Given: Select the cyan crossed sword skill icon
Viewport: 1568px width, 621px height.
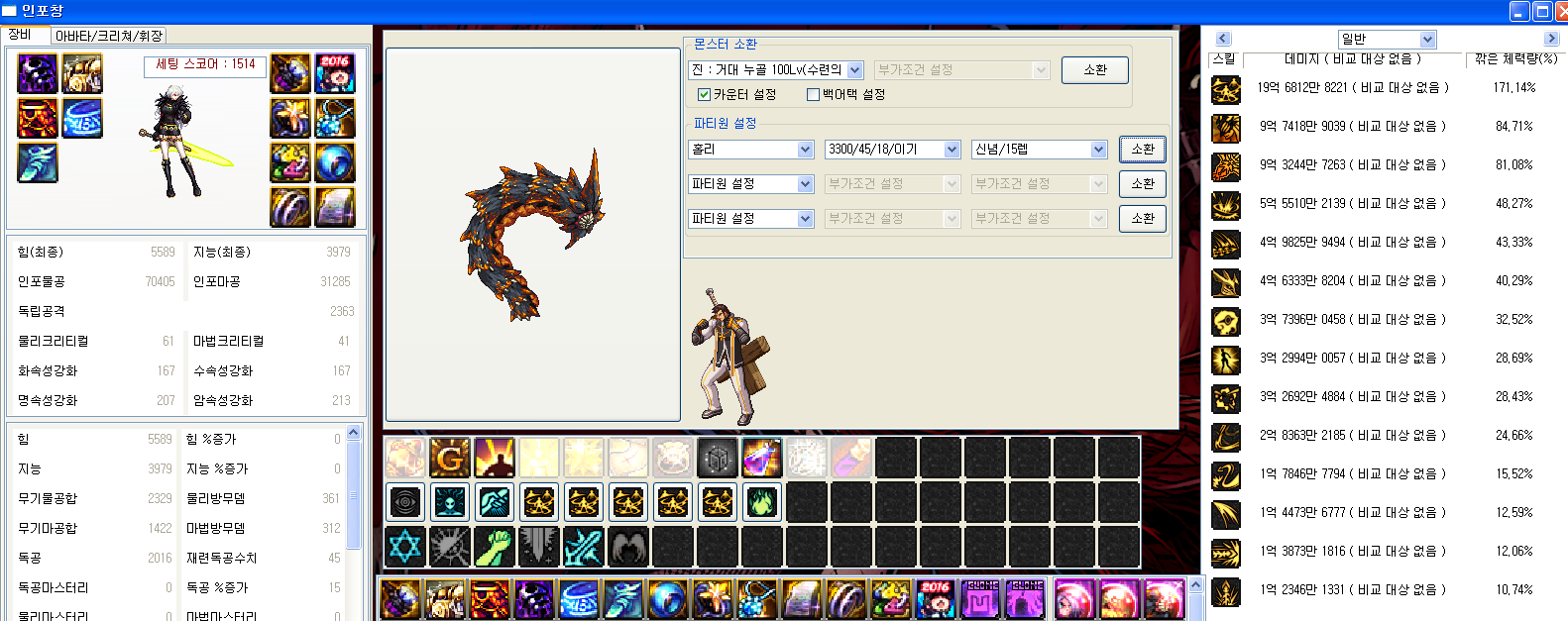Looking at the screenshot, I should tap(584, 548).
